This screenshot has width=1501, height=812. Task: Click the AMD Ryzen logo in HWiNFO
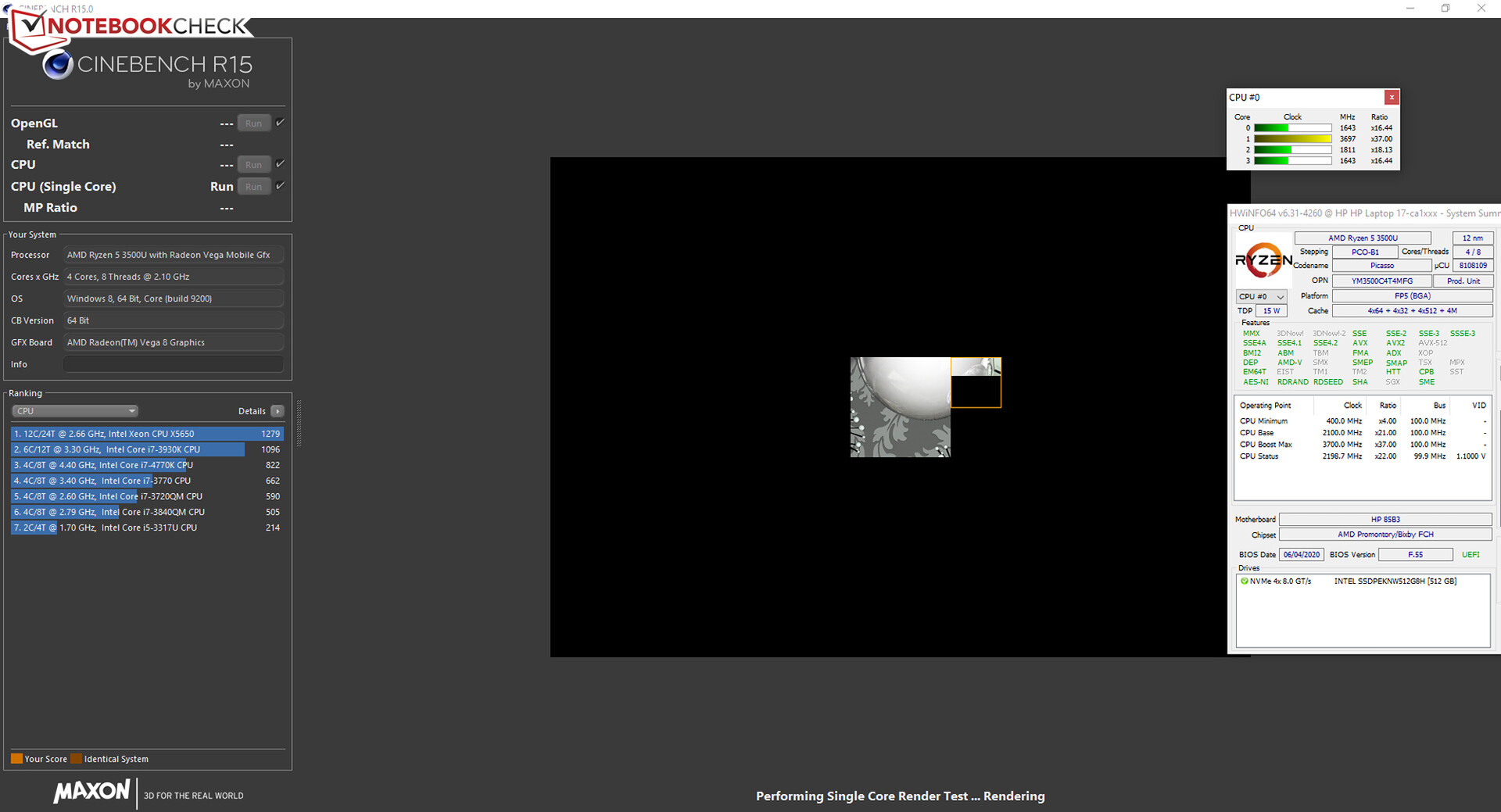coord(1263,261)
